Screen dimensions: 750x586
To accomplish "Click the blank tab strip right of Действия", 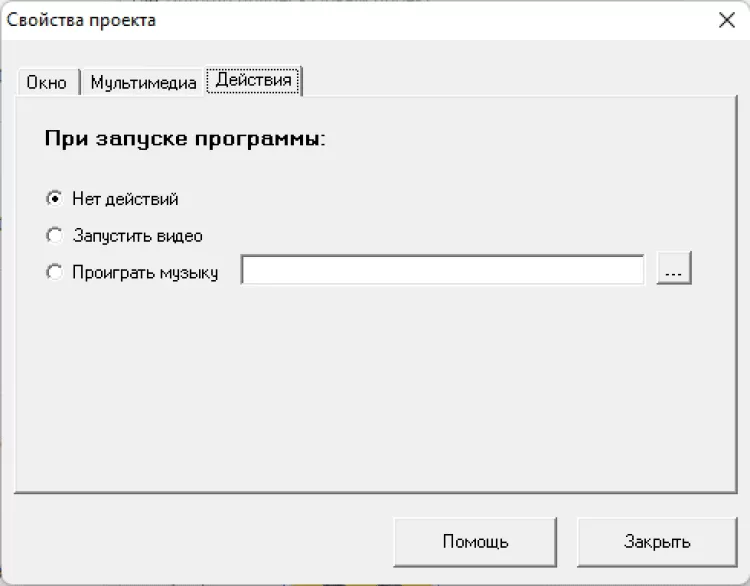I will click(520, 80).
